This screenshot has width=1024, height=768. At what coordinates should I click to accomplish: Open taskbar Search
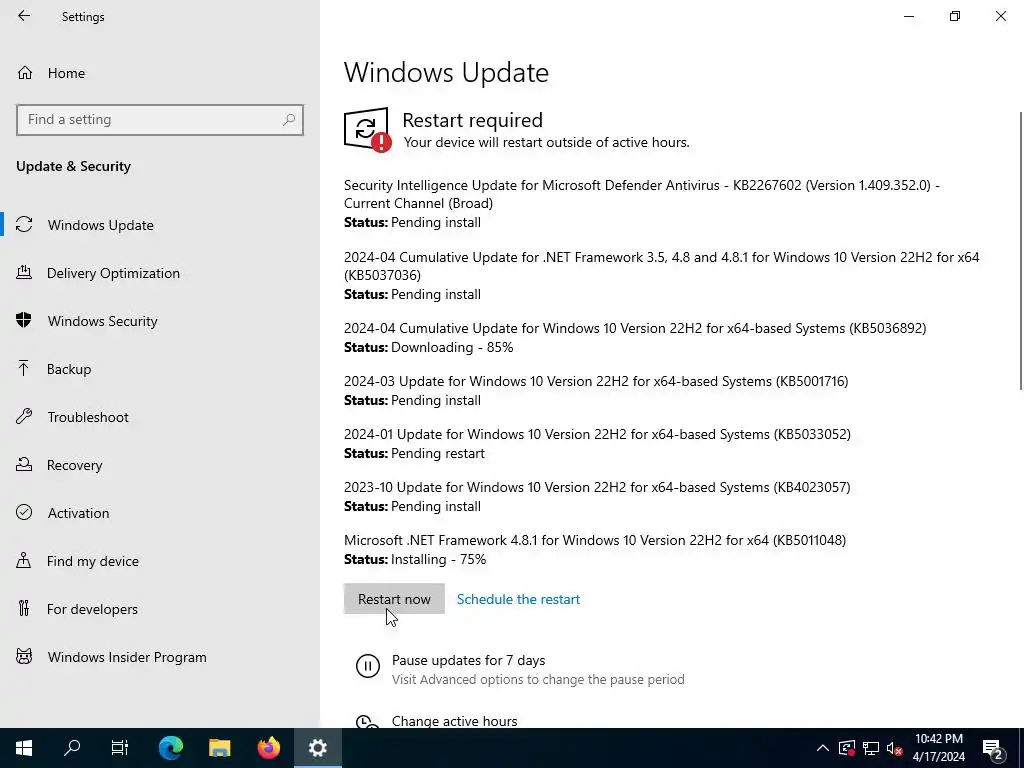point(72,748)
